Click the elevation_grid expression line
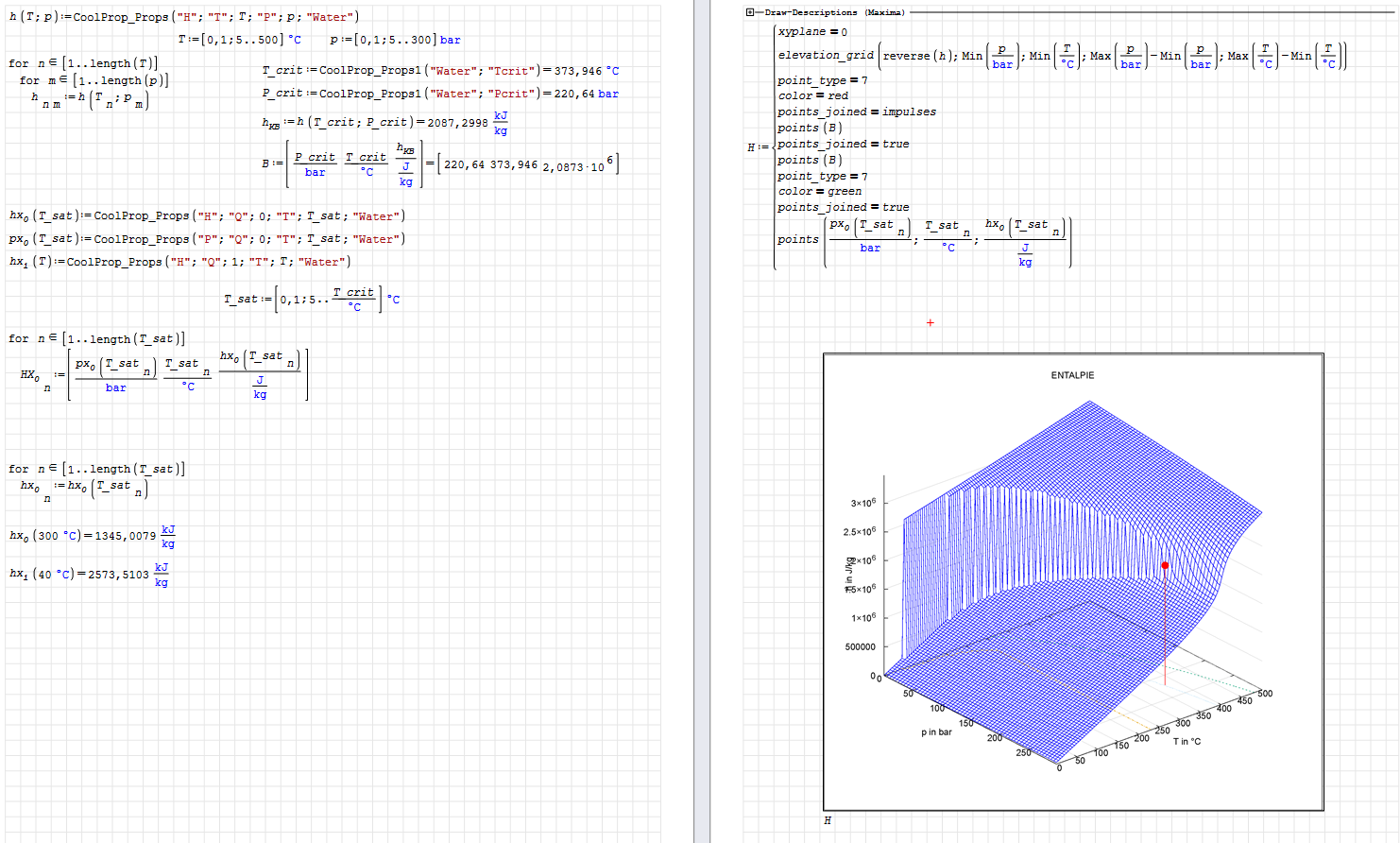1400x843 pixels. tap(1058, 56)
